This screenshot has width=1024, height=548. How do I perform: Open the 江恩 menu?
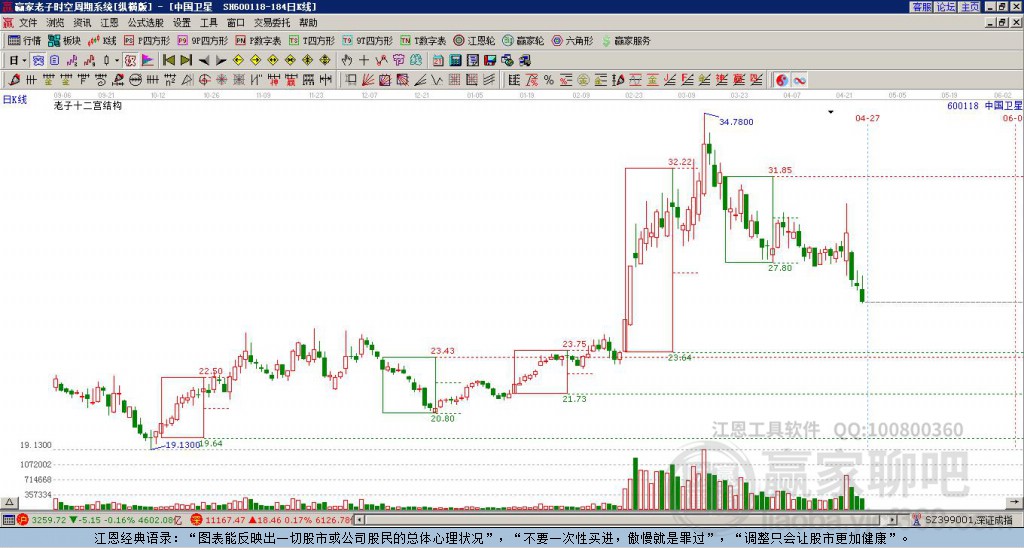[109, 23]
